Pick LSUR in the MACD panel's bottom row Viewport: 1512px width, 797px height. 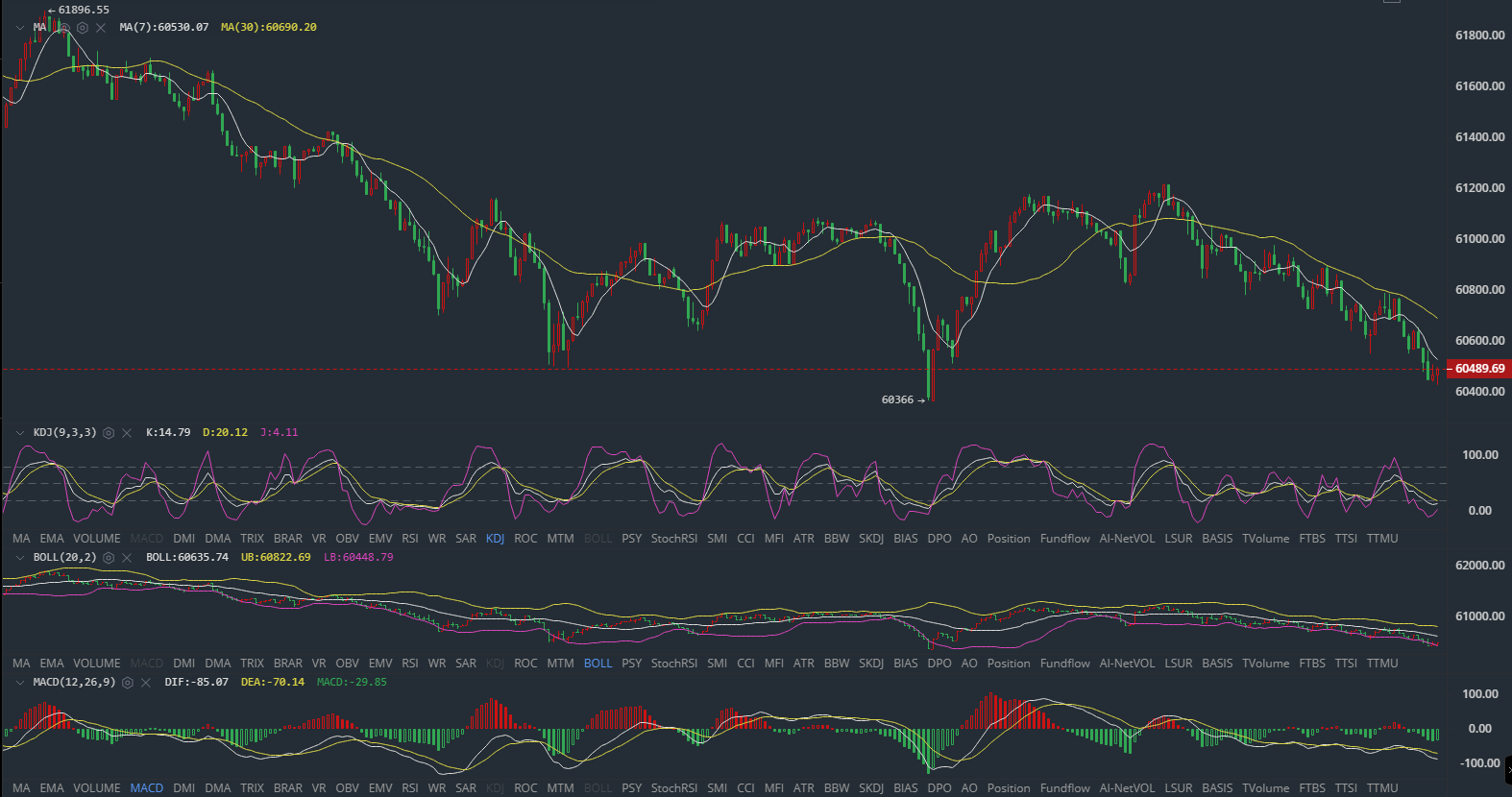coord(1179,788)
